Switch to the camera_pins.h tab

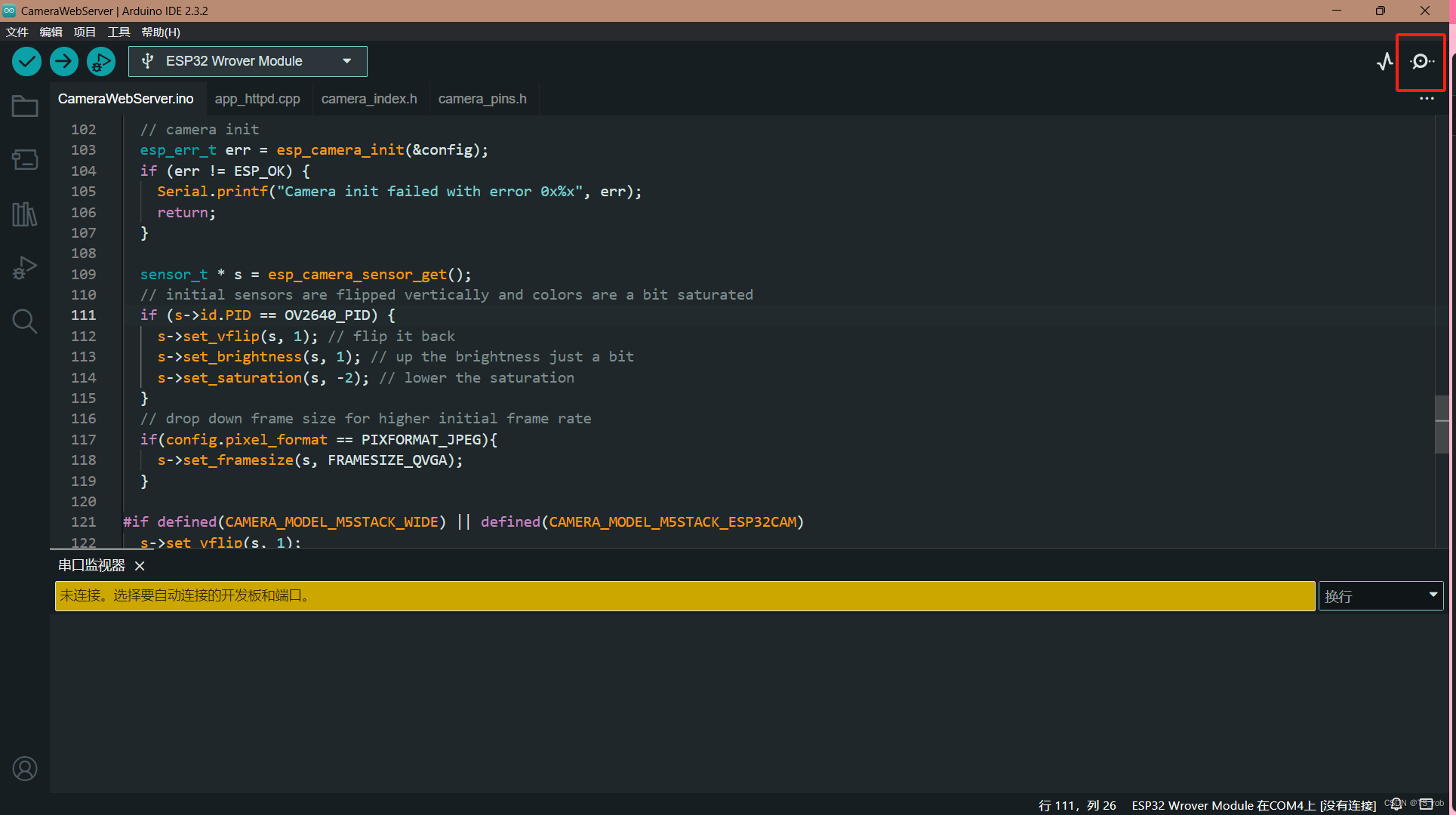pyautogui.click(x=482, y=99)
